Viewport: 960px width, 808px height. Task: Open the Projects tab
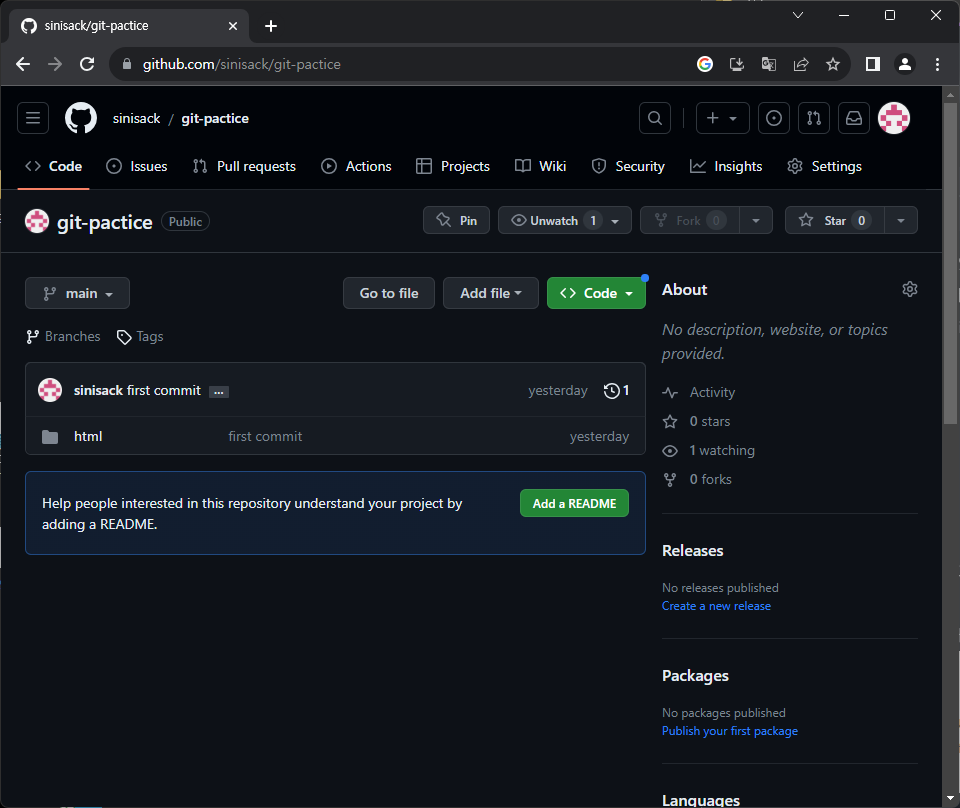click(453, 166)
